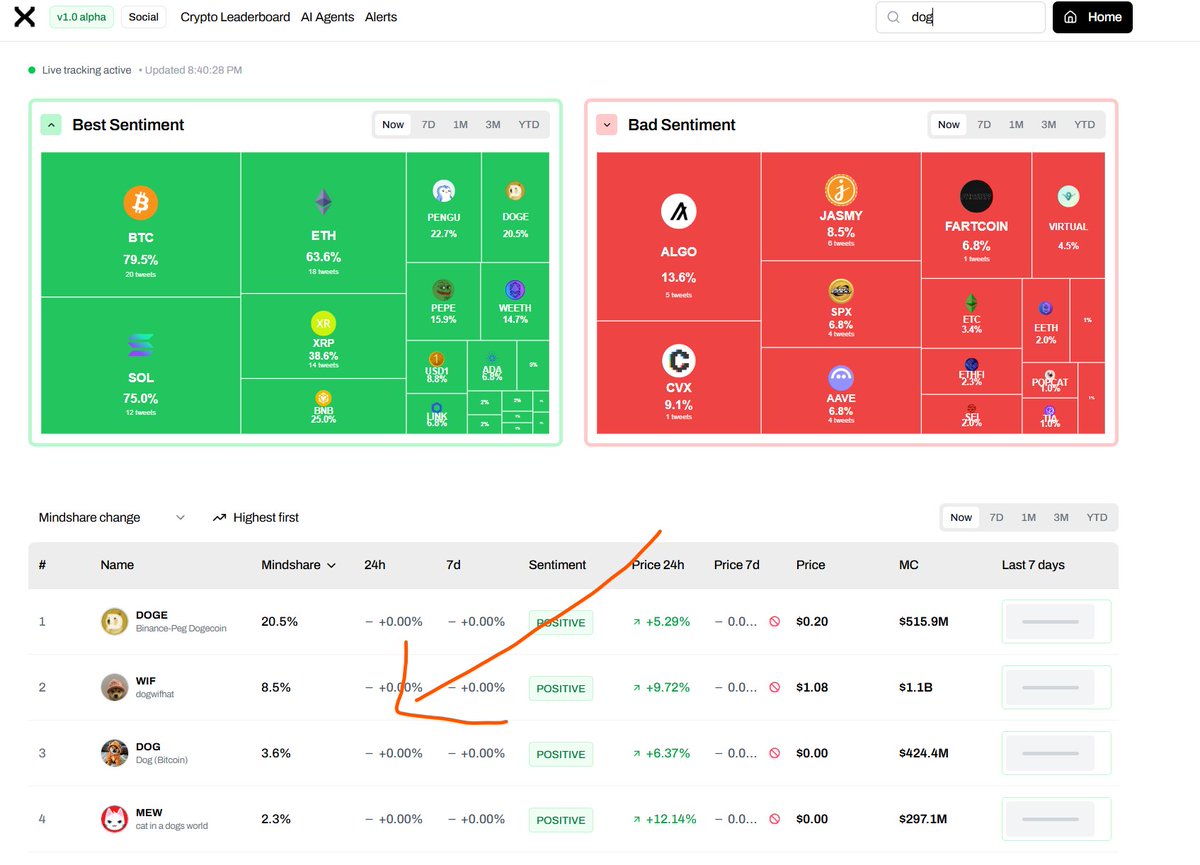The width and height of the screenshot is (1200, 865).
Task: Click the DOG avatar in row 3
Action: click(x=115, y=753)
